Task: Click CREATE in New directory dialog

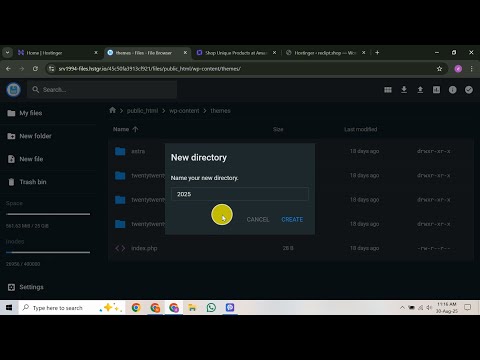Action: (292, 219)
